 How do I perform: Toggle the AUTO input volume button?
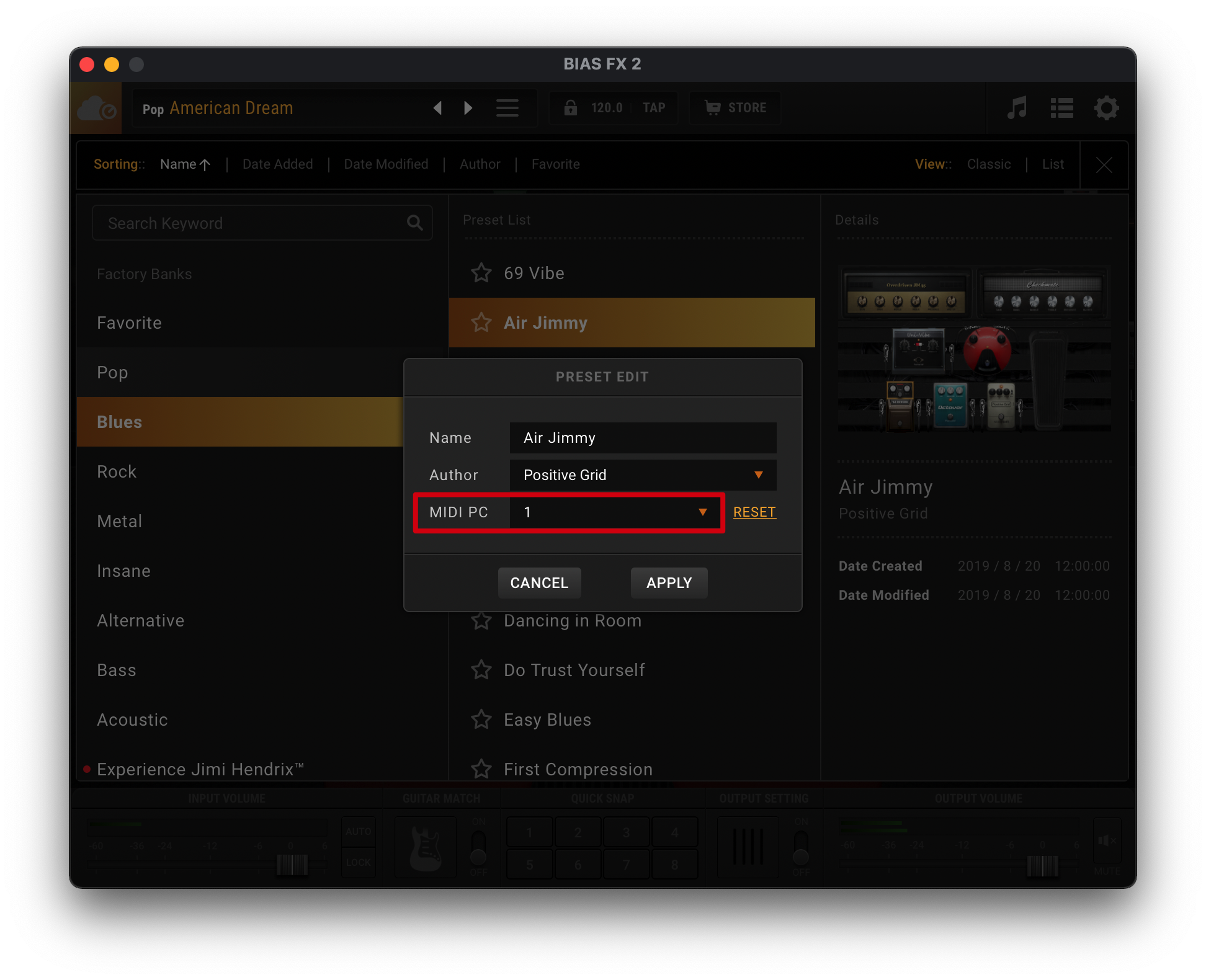click(358, 831)
